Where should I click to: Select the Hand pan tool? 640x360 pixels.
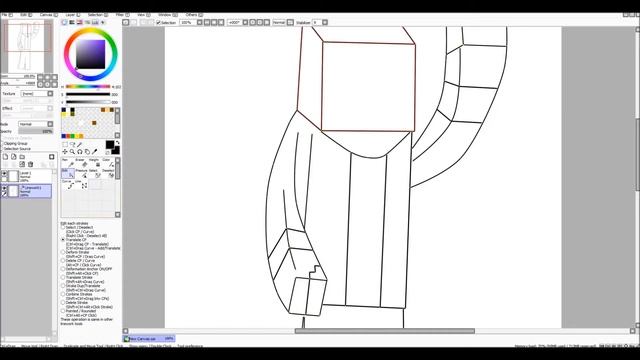[87, 152]
